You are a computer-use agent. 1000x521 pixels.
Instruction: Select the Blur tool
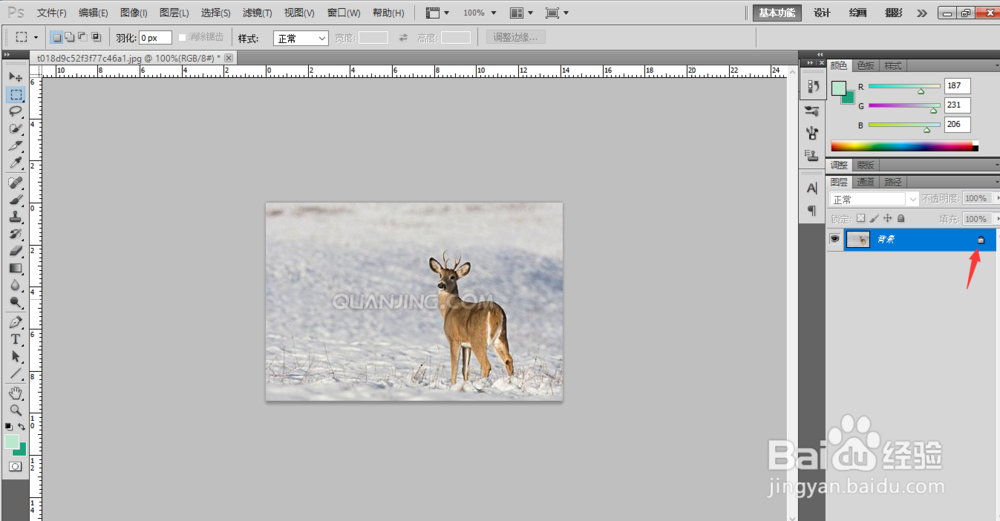coord(16,286)
